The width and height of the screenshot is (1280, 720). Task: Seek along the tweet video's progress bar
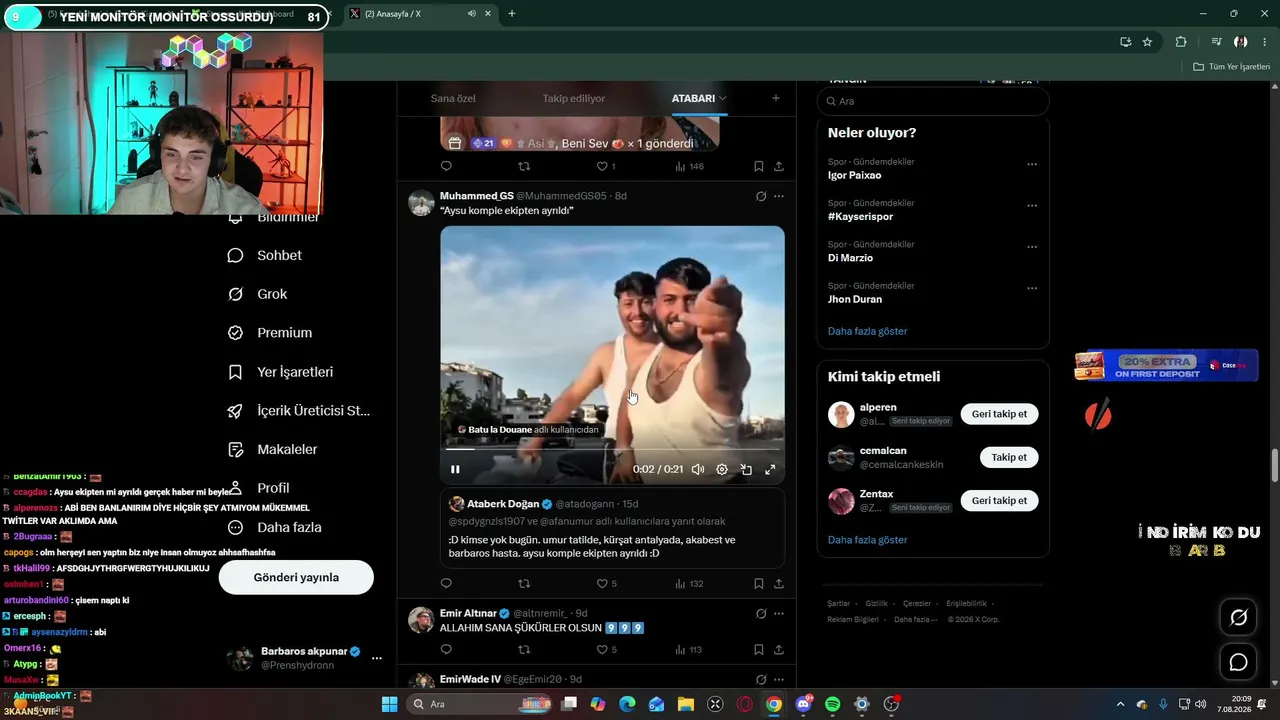[x=612, y=449]
